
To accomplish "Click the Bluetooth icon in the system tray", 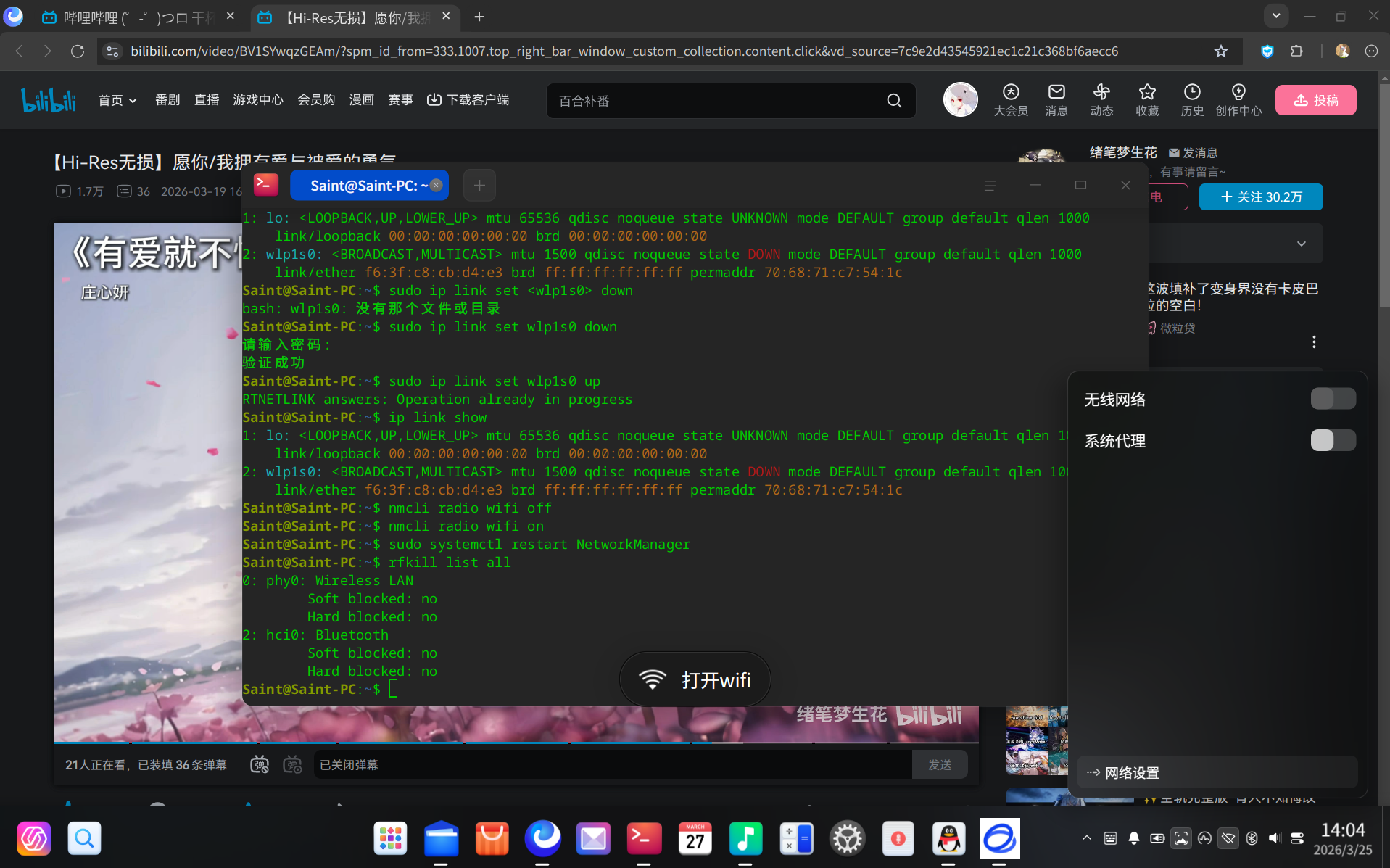I will pyautogui.click(x=1252, y=838).
